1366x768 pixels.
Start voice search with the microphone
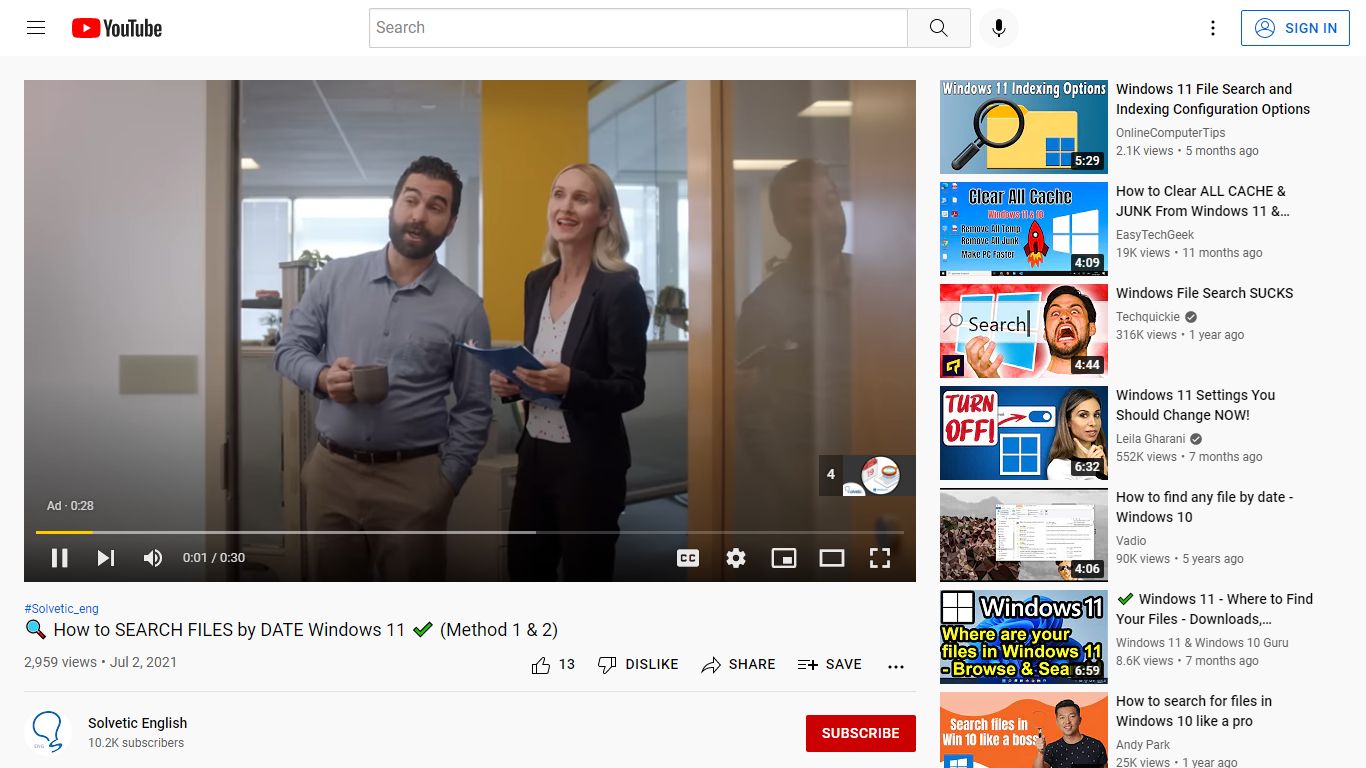point(998,28)
